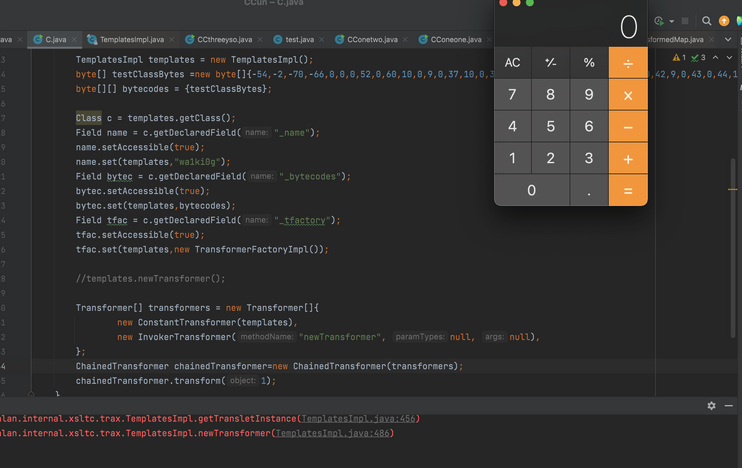
Task: Click the editor vertical scrollbar thumb
Action: [733, 247]
